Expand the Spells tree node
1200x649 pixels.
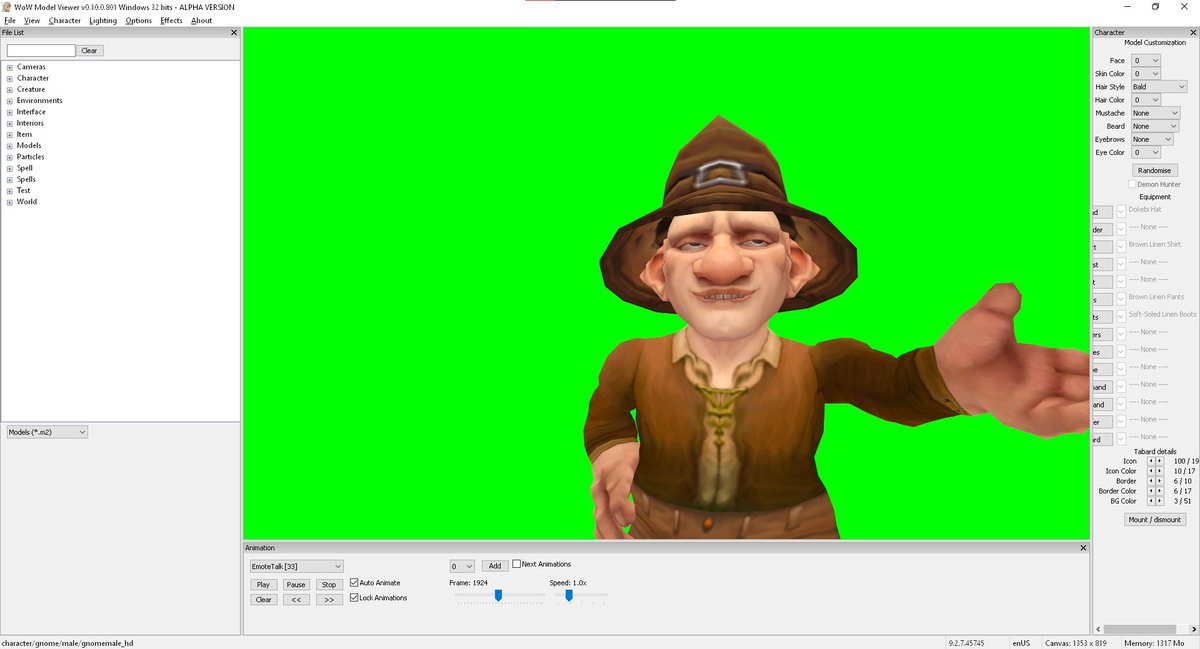[9, 179]
